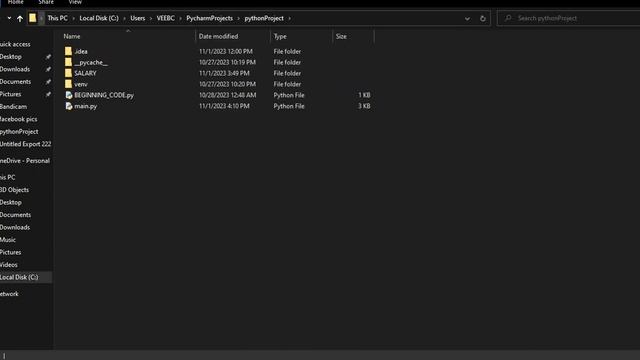Expand chevron after This PC breadcrumb
The width and height of the screenshot is (640, 360).
point(73,18)
